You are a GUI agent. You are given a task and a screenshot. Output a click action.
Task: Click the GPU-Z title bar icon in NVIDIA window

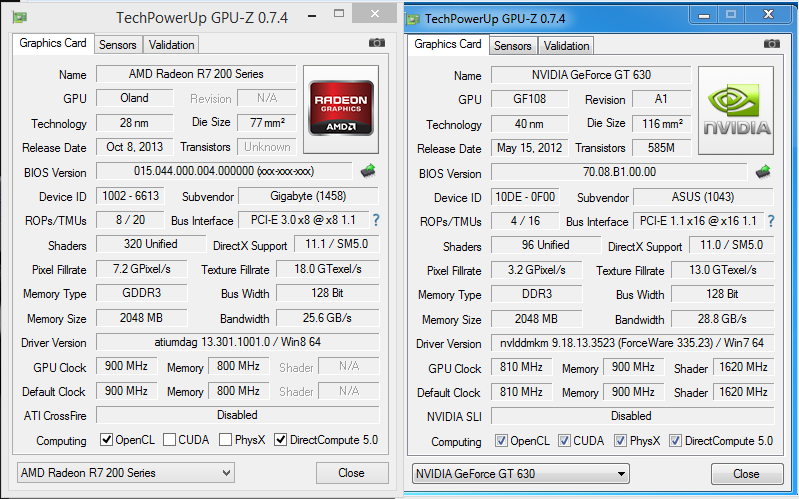[413, 19]
